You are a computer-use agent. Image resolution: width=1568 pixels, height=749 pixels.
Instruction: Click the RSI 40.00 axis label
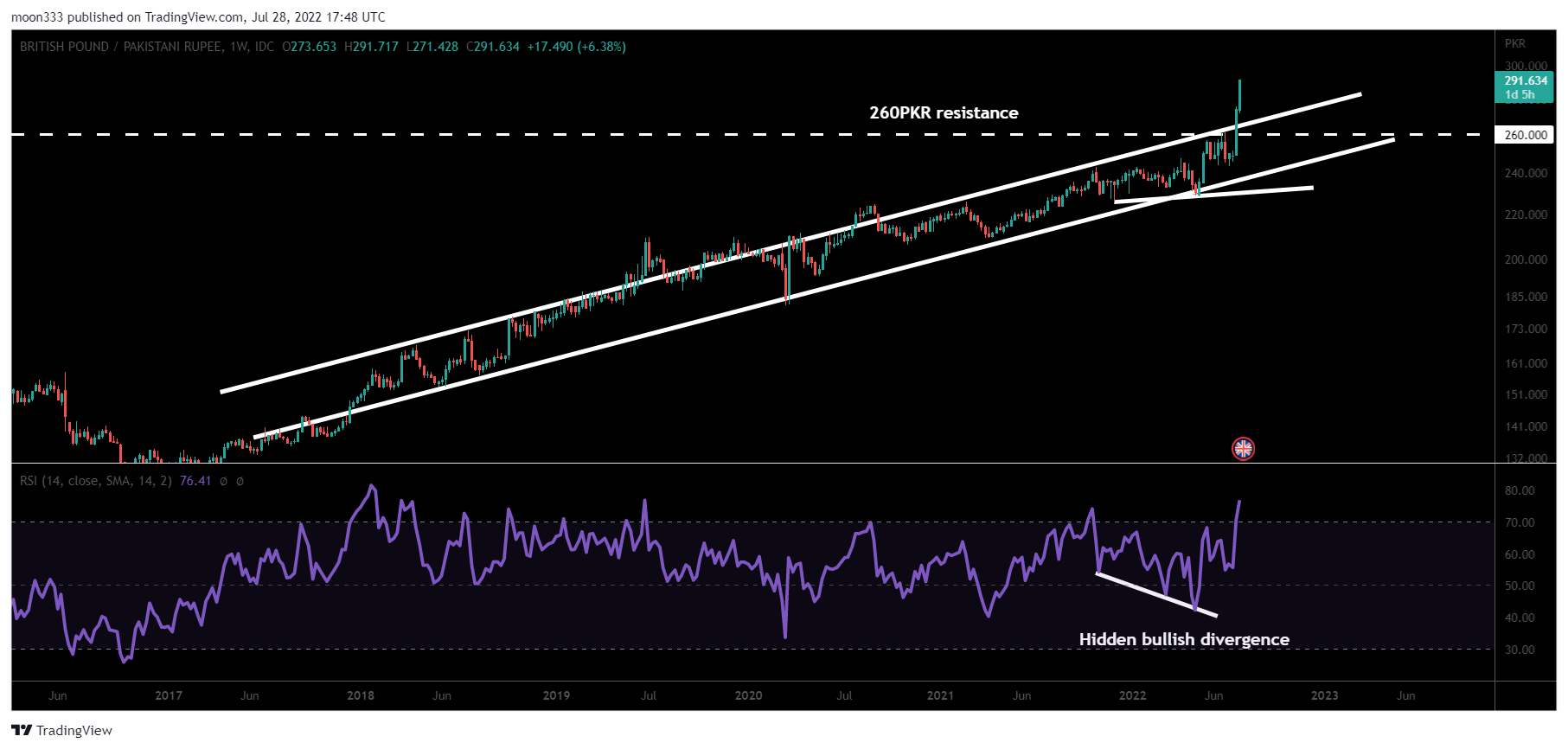(1520, 618)
